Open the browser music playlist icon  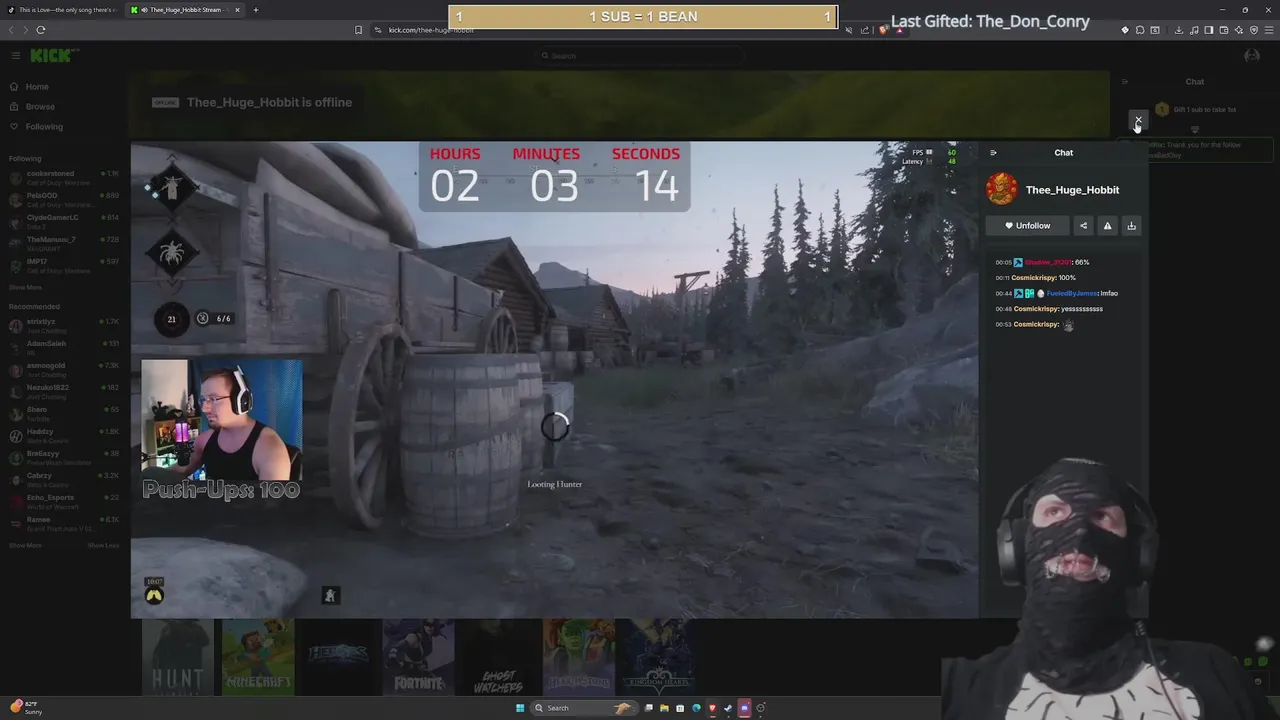(x=1194, y=30)
